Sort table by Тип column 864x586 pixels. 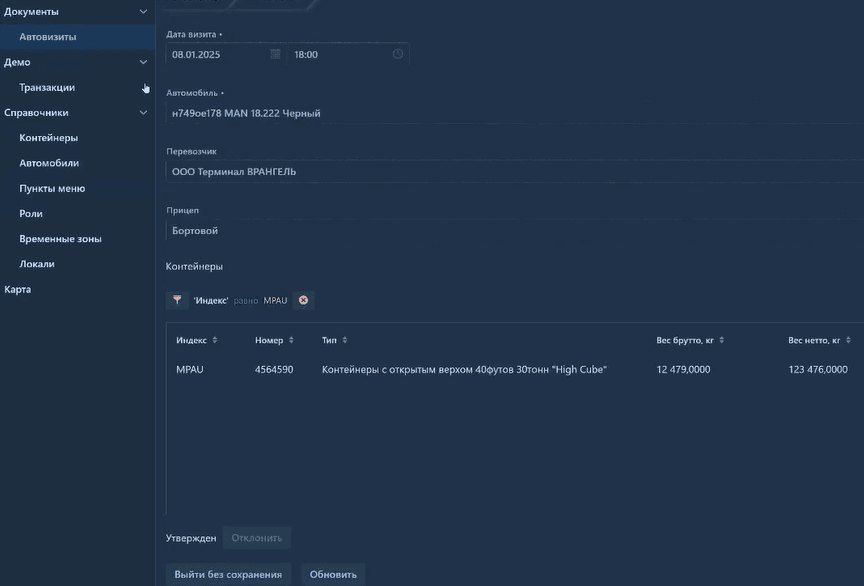click(x=344, y=340)
